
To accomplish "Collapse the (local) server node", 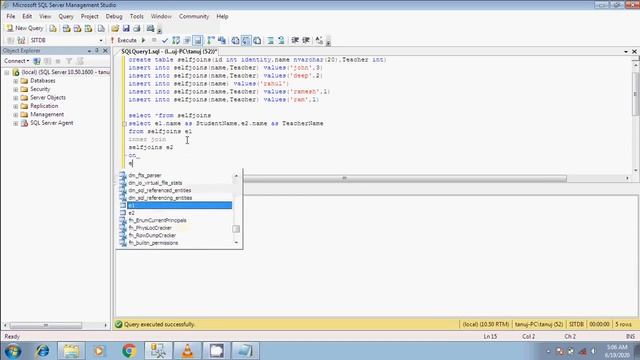I will coord(7,72).
